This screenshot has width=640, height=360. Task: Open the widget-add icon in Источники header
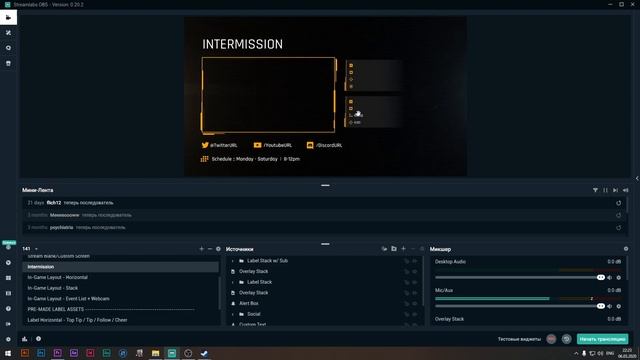(384, 249)
